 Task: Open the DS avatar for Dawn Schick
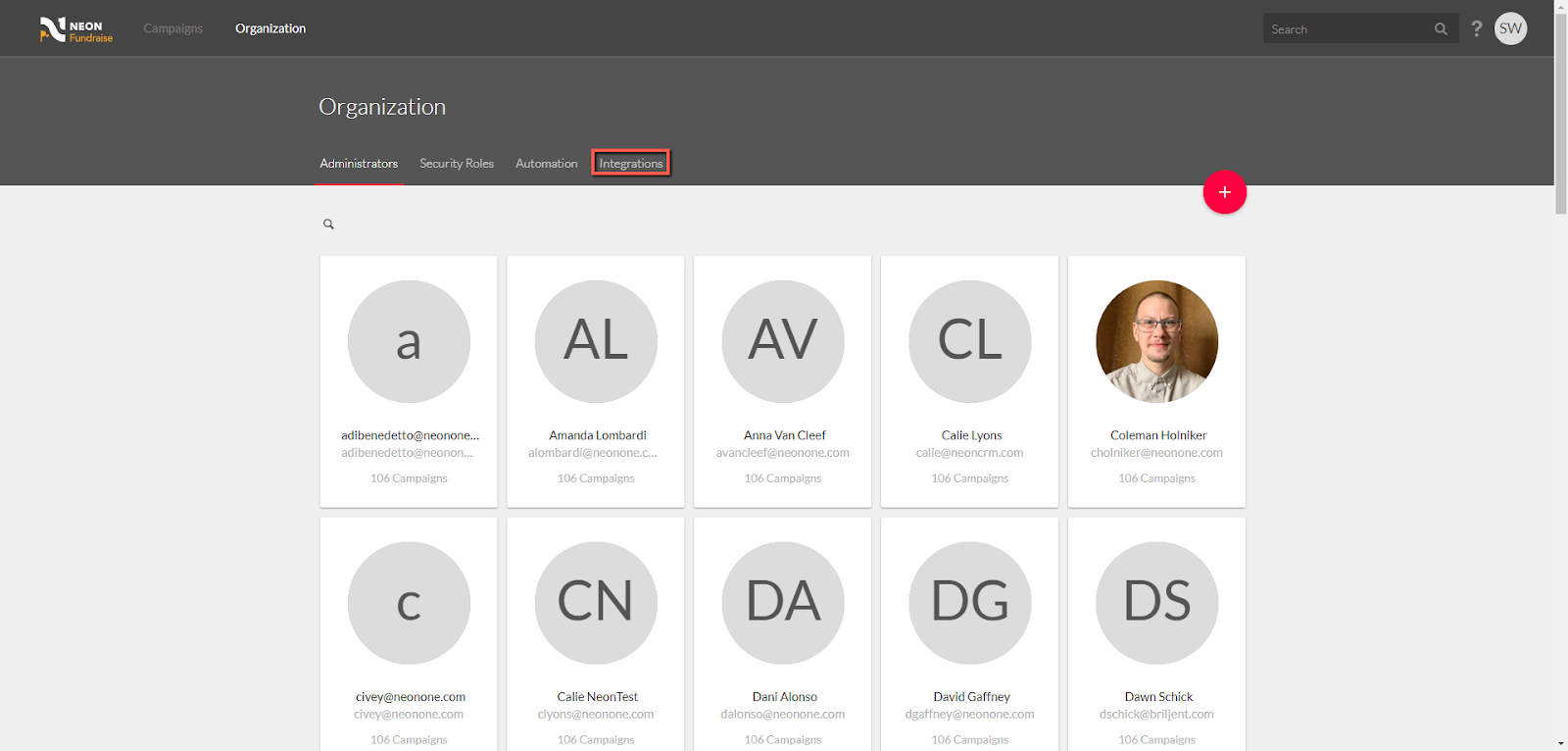[x=1157, y=603]
